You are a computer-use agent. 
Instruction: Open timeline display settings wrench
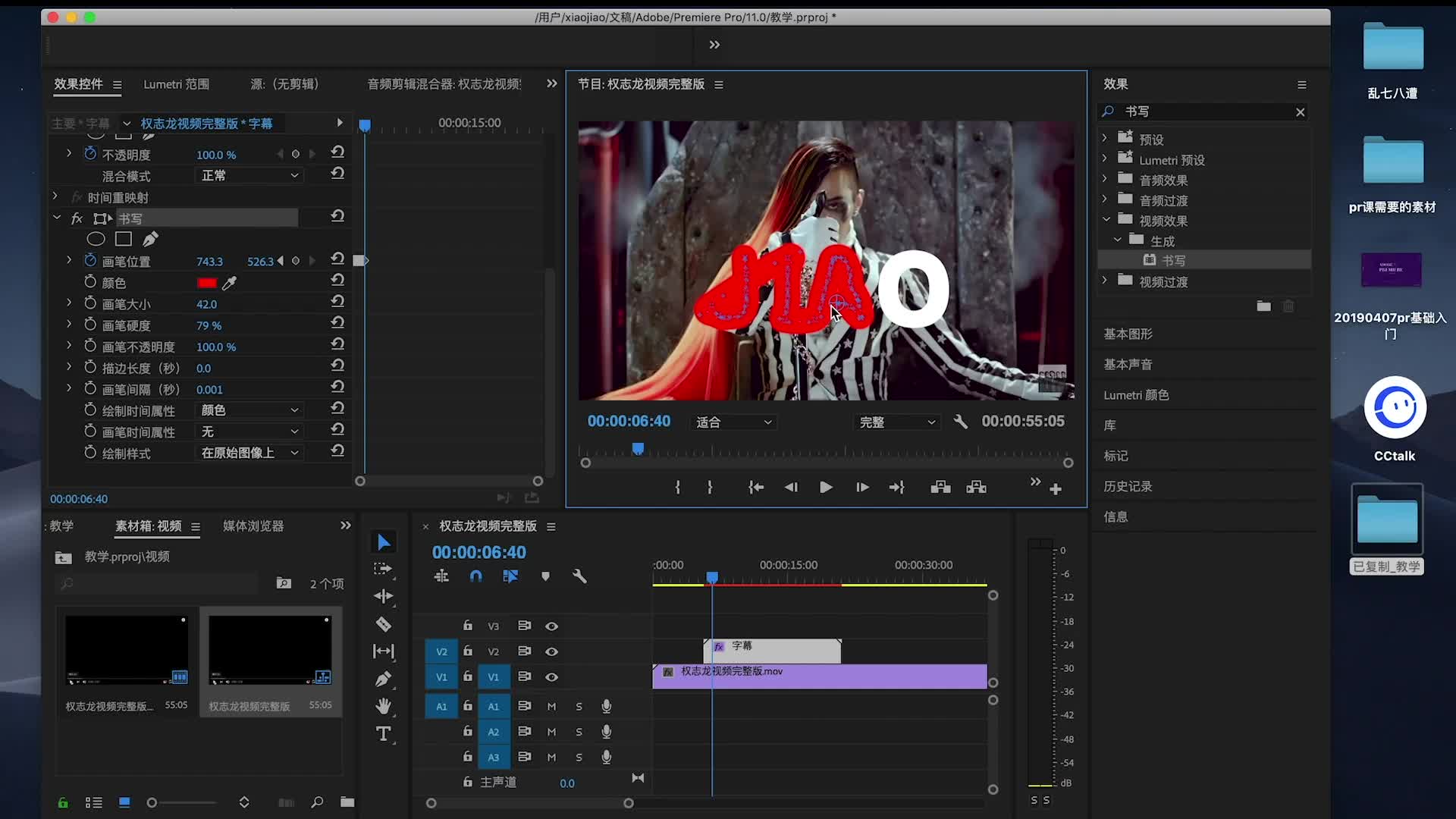tap(580, 576)
